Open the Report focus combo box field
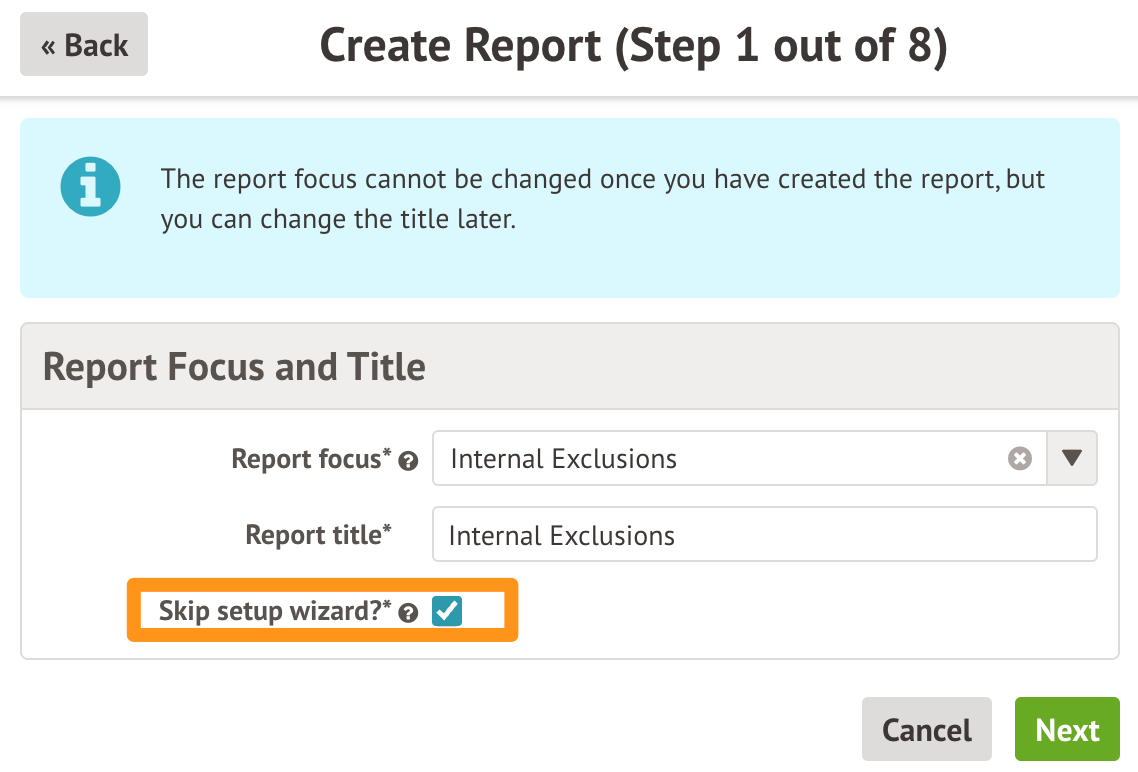Viewport: 1138px width, 772px height. [x=720, y=459]
